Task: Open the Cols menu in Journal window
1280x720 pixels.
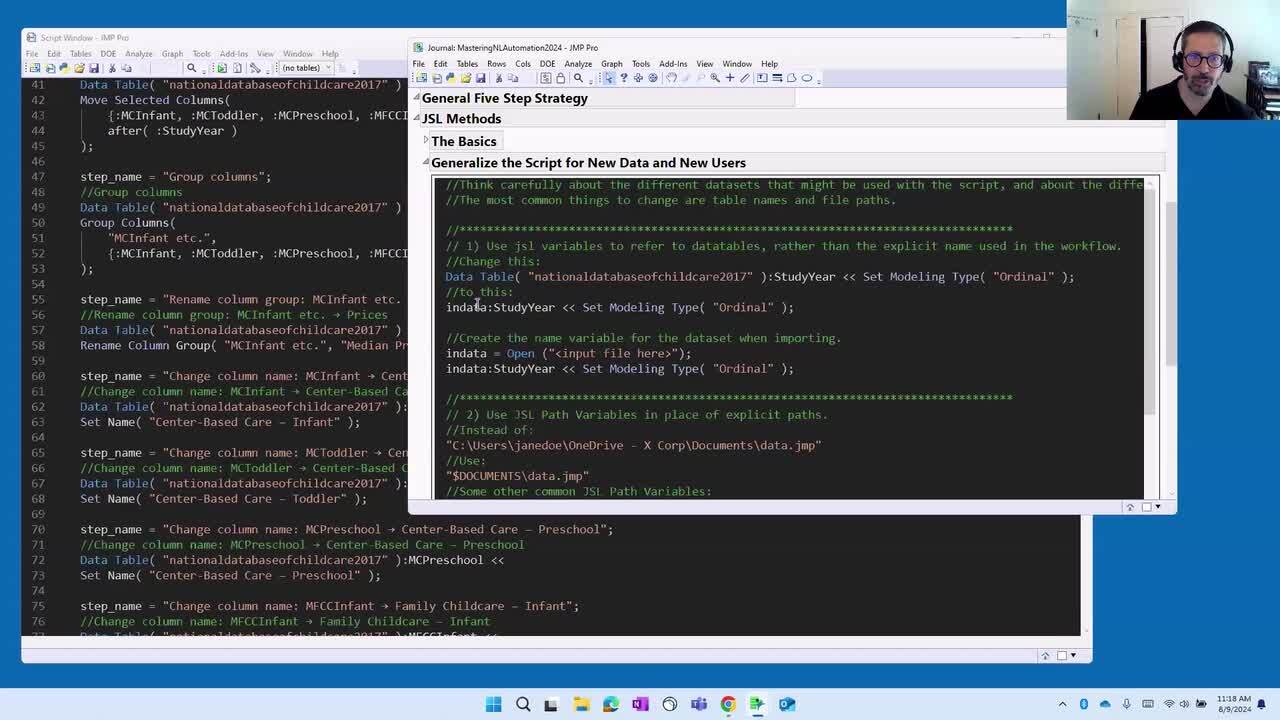Action: click(523, 64)
